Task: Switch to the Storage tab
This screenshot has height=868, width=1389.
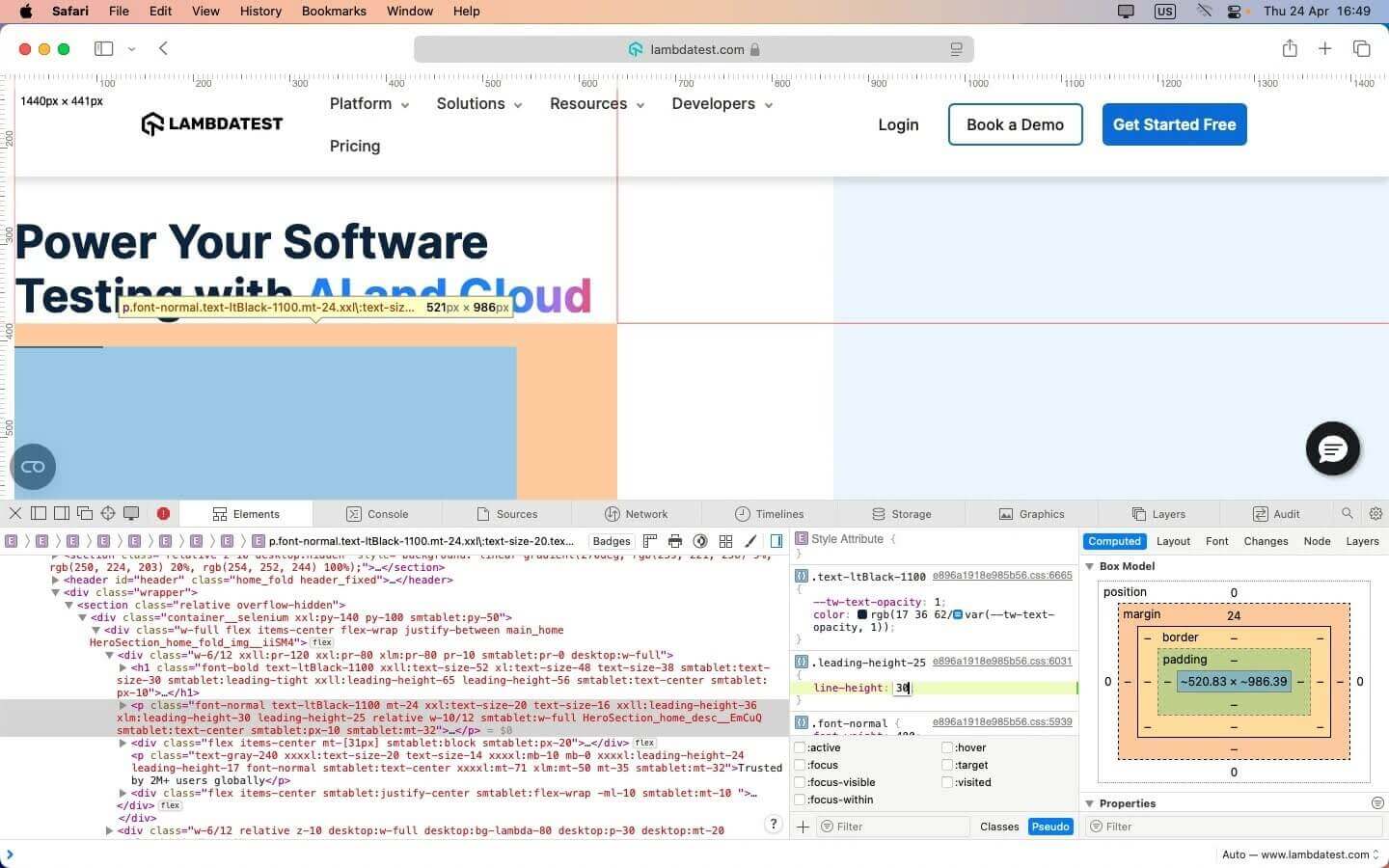Action: tap(902, 514)
